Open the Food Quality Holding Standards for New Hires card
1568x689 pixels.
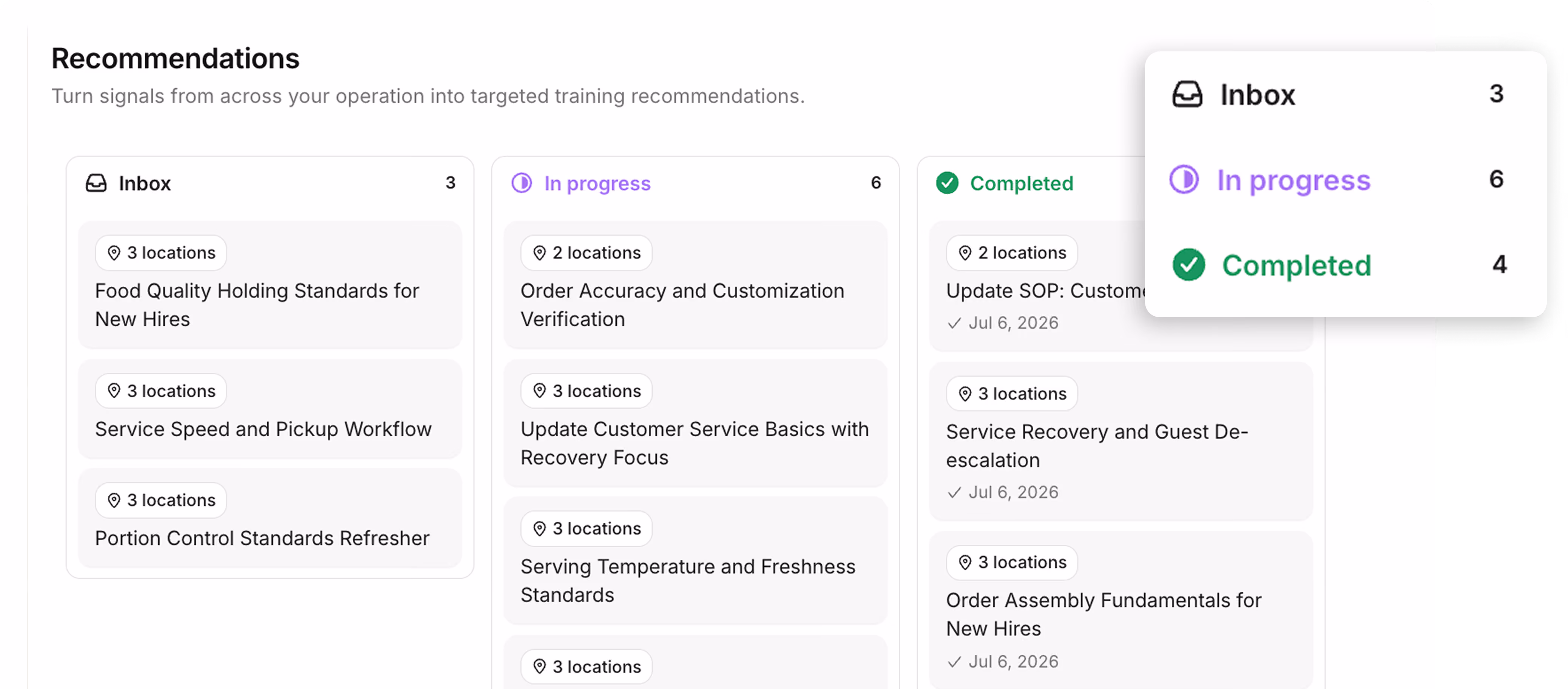270,285
